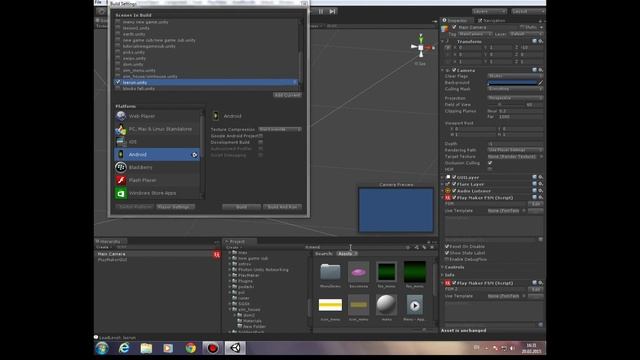Select the PC, Mac & Linux Standalone icon

pos(121,129)
